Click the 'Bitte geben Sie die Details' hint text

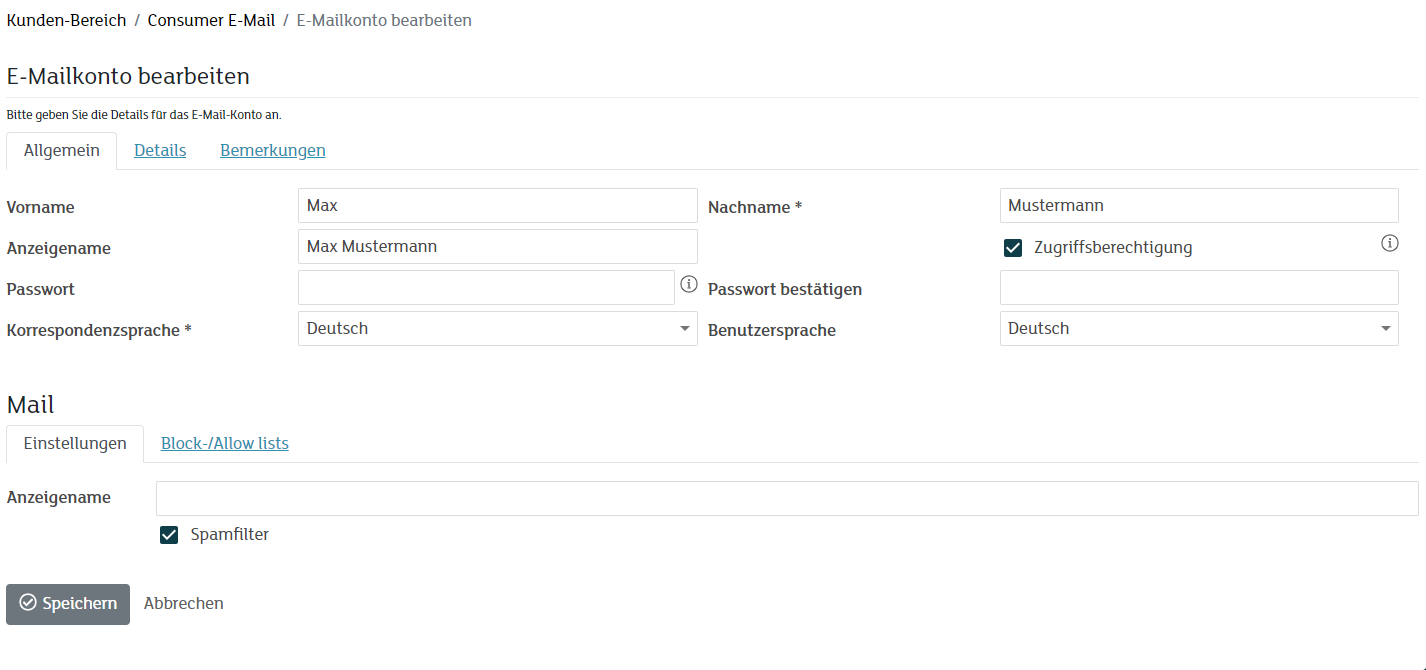(144, 115)
